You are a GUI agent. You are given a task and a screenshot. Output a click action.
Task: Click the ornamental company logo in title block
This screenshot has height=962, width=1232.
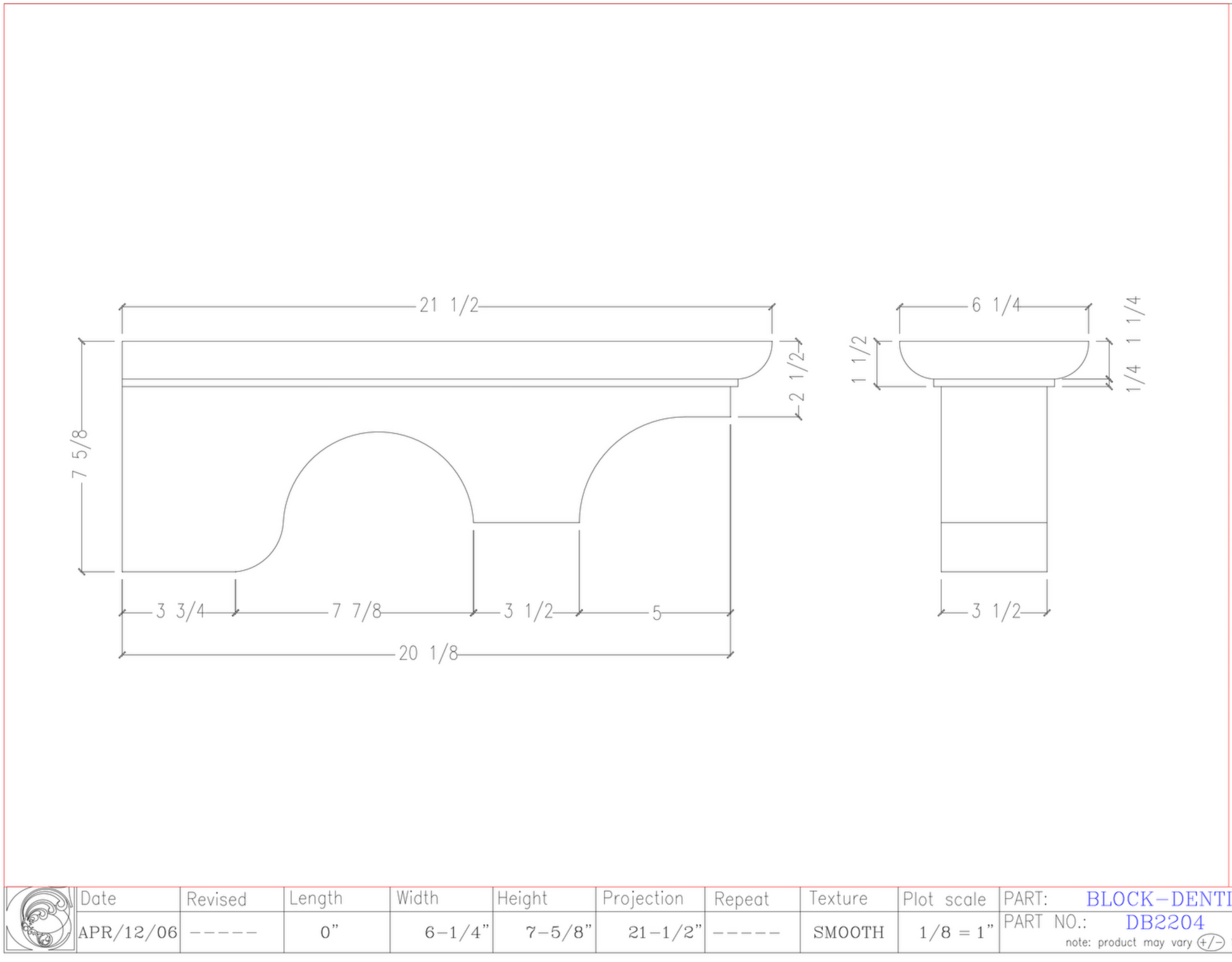(x=40, y=919)
